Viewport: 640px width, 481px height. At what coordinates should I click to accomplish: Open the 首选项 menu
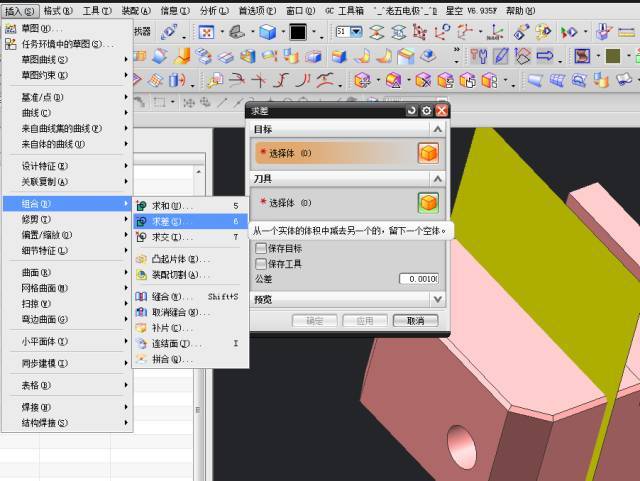tap(257, 11)
